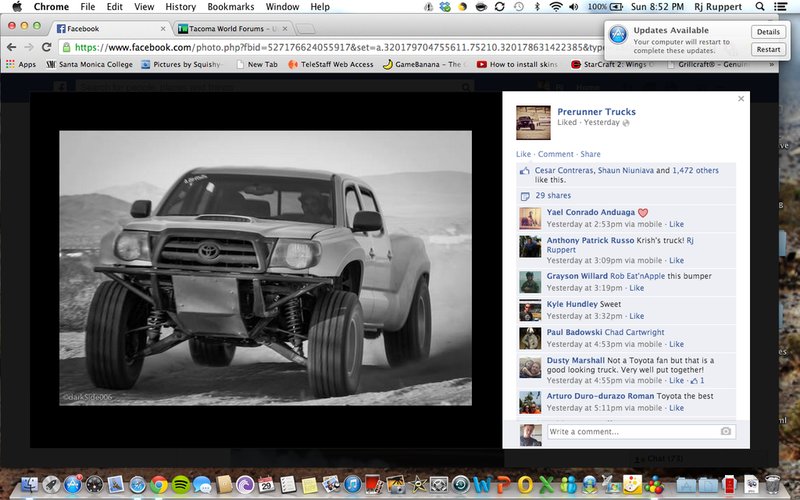Open TeleStaff Web Access bookmark

click(331, 64)
